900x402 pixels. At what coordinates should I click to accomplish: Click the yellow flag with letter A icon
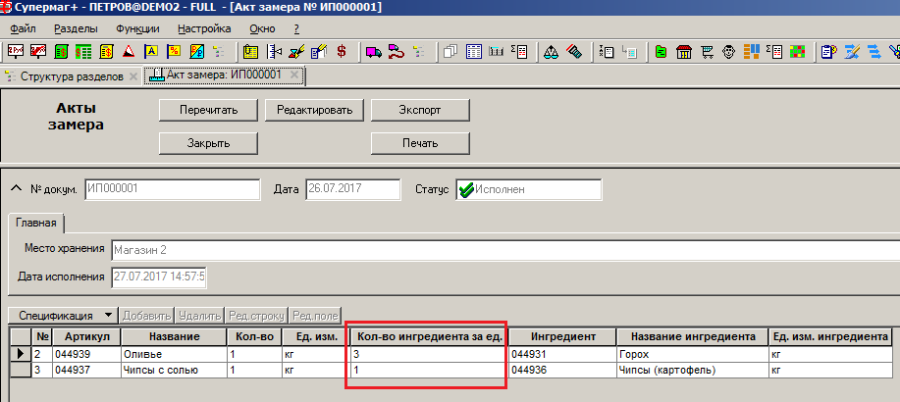click(x=152, y=52)
